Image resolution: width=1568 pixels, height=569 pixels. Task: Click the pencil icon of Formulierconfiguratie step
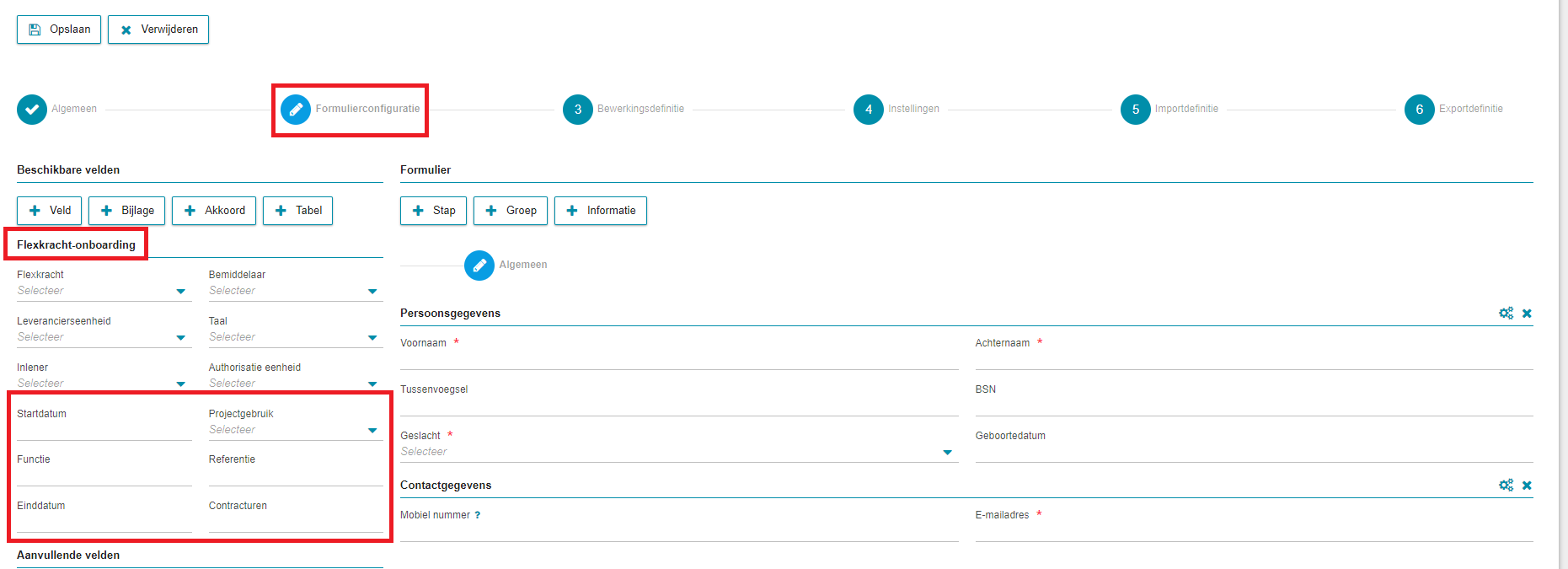point(296,110)
